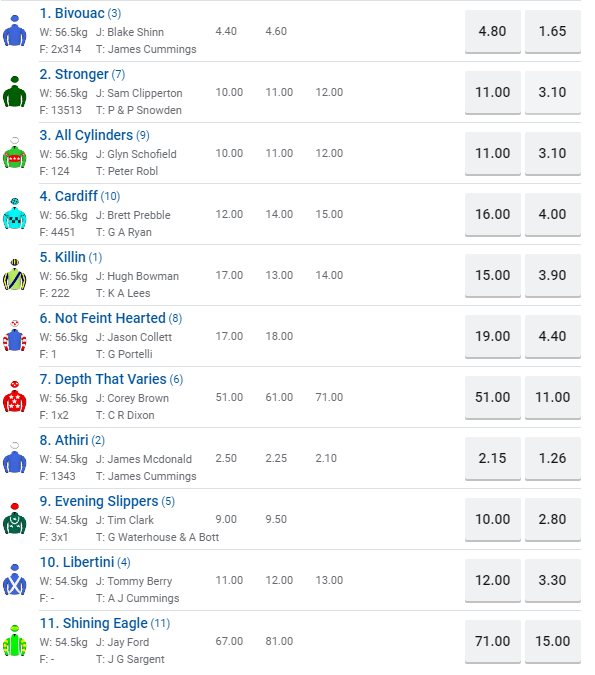Screen dimensions: 595x675
Task: Open the Athiri runner link
Action: 64,440
